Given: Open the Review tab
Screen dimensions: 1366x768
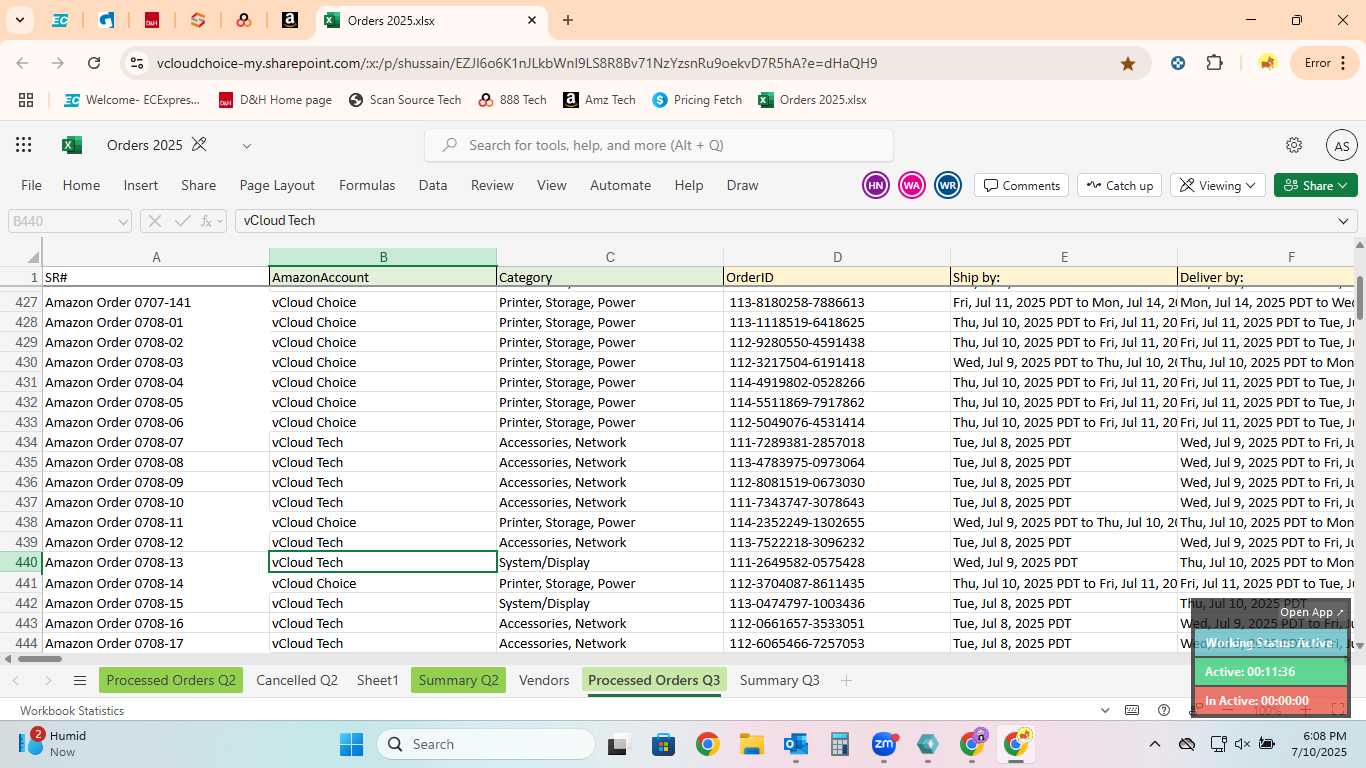Looking at the screenshot, I should click(492, 185).
